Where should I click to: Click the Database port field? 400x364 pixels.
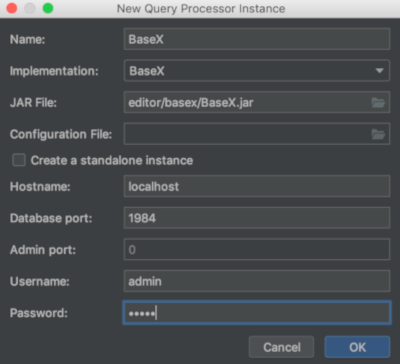[257, 218]
